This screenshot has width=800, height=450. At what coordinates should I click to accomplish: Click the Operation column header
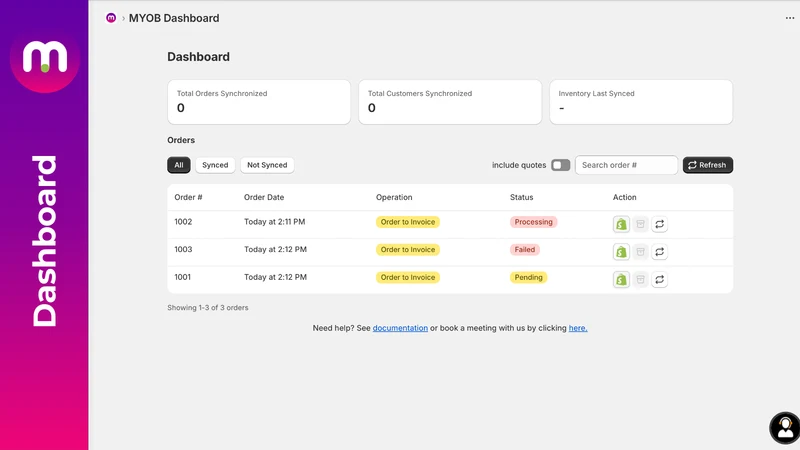pos(394,197)
